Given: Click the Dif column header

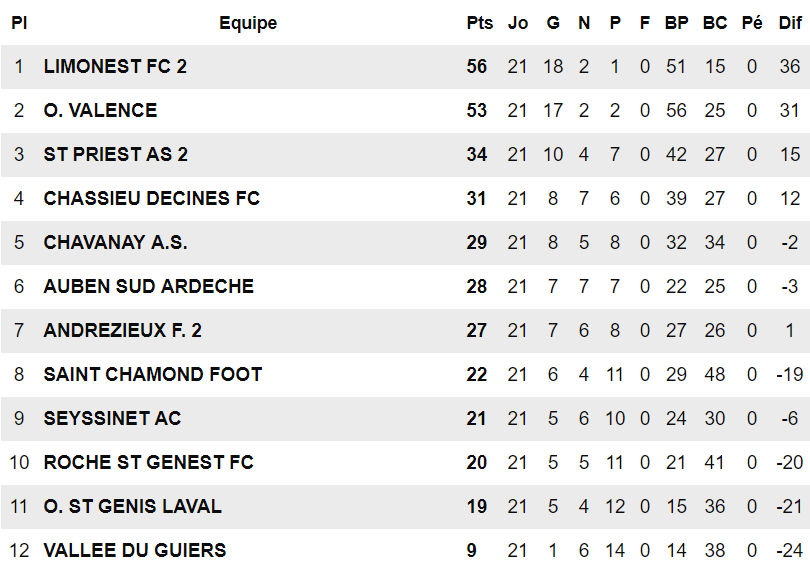Looking at the screenshot, I should [790, 23].
